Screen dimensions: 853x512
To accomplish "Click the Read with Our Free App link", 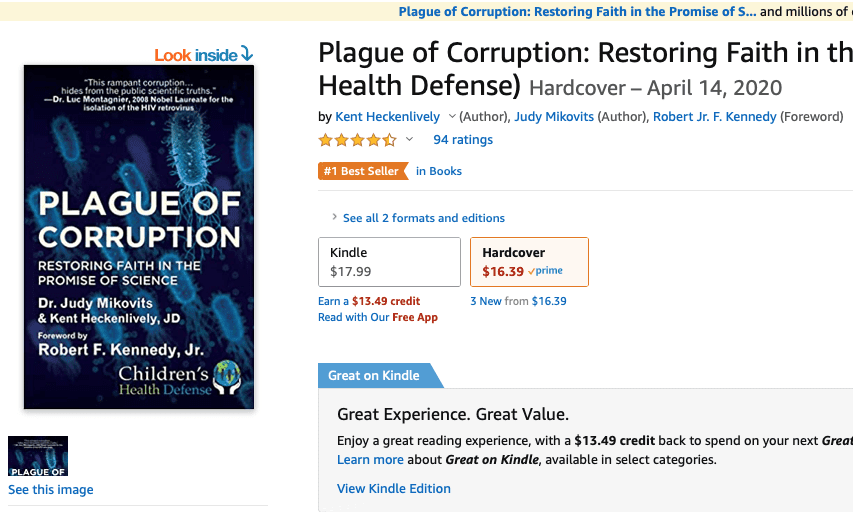I will [x=378, y=317].
